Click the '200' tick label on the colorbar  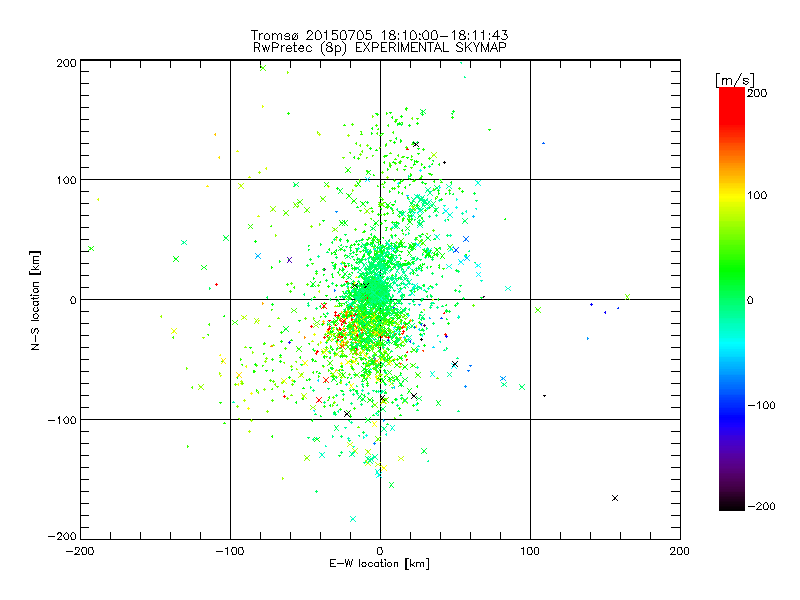tap(757, 93)
